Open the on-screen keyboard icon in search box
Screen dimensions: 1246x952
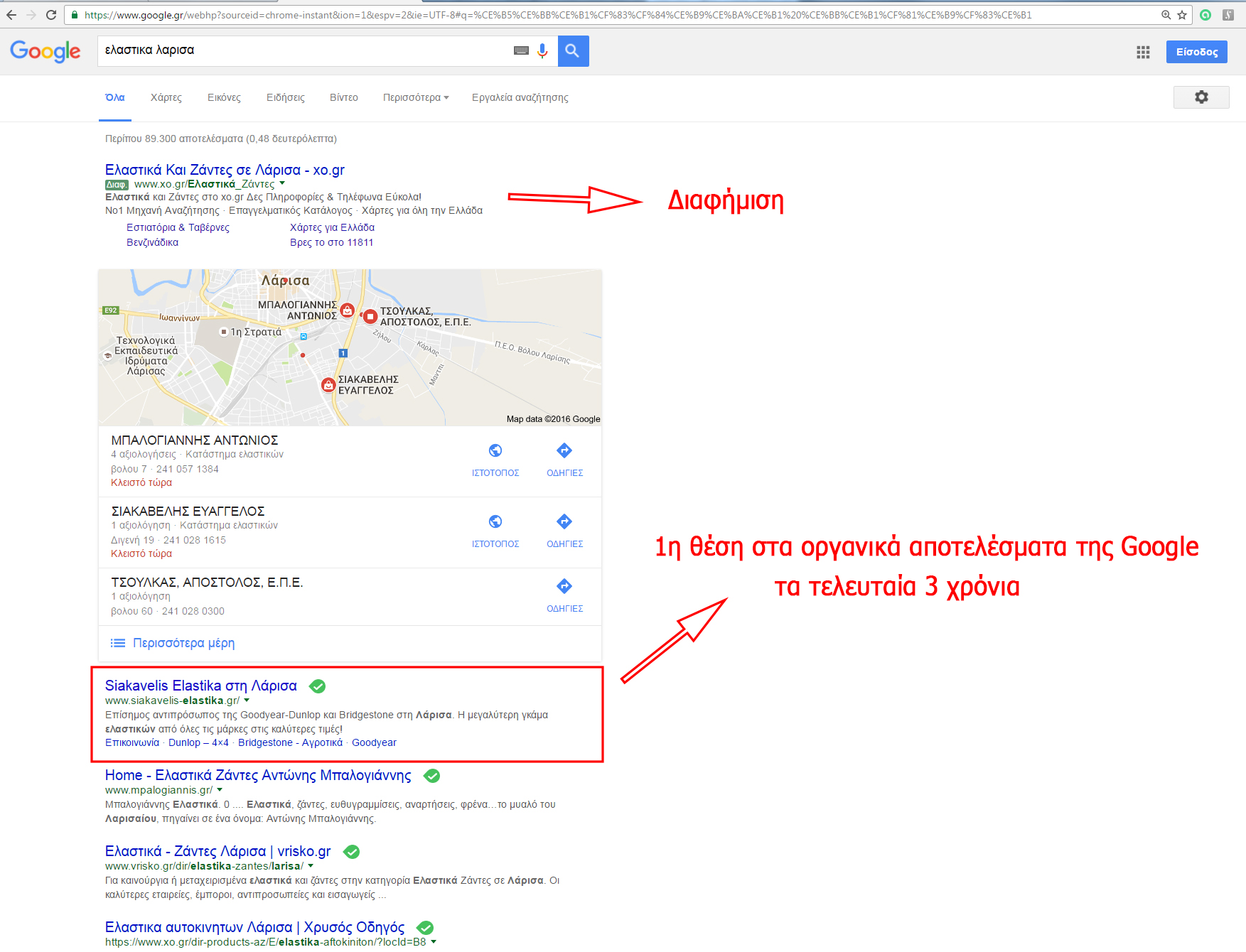(x=521, y=50)
